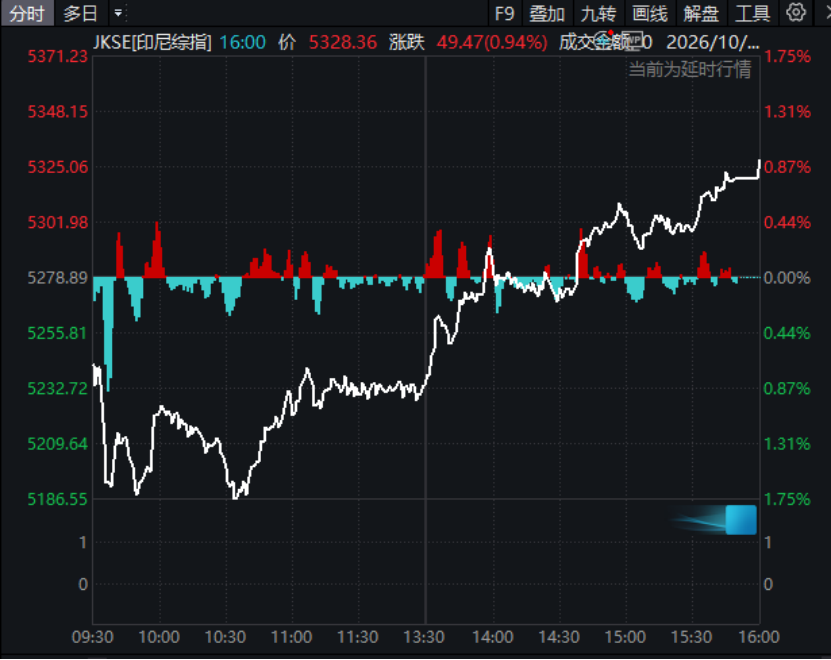Open the F9 details button

tap(505, 13)
